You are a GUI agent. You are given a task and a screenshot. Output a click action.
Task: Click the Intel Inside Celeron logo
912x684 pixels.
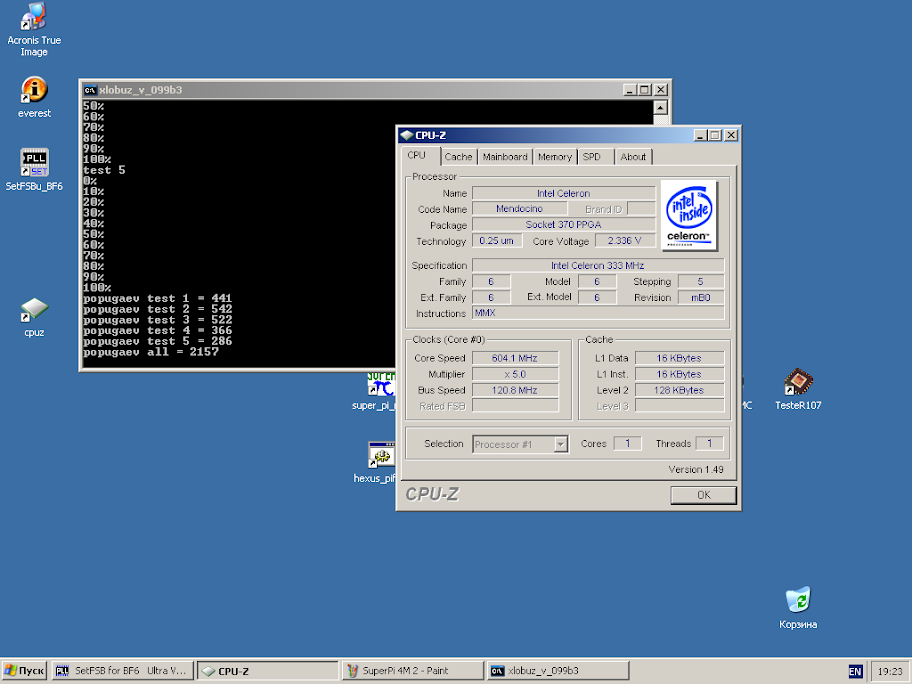click(690, 215)
